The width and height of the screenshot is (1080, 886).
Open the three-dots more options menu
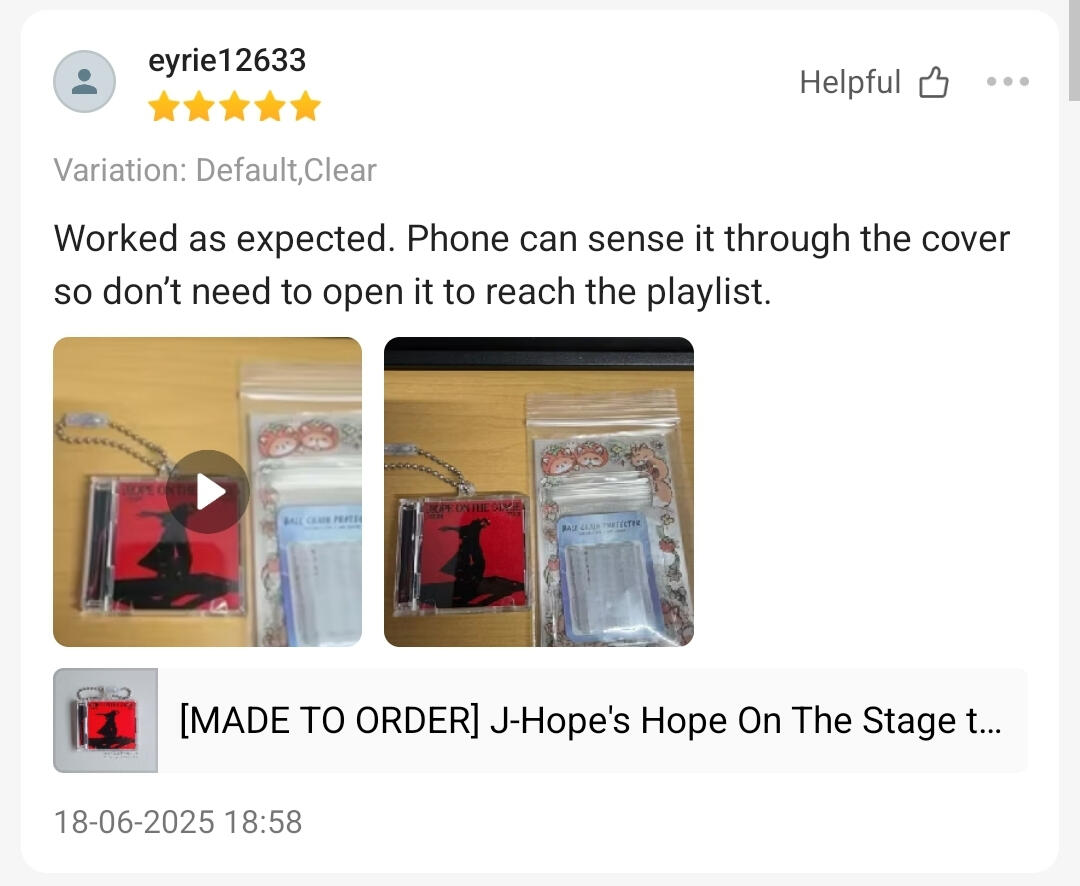click(1008, 81)
